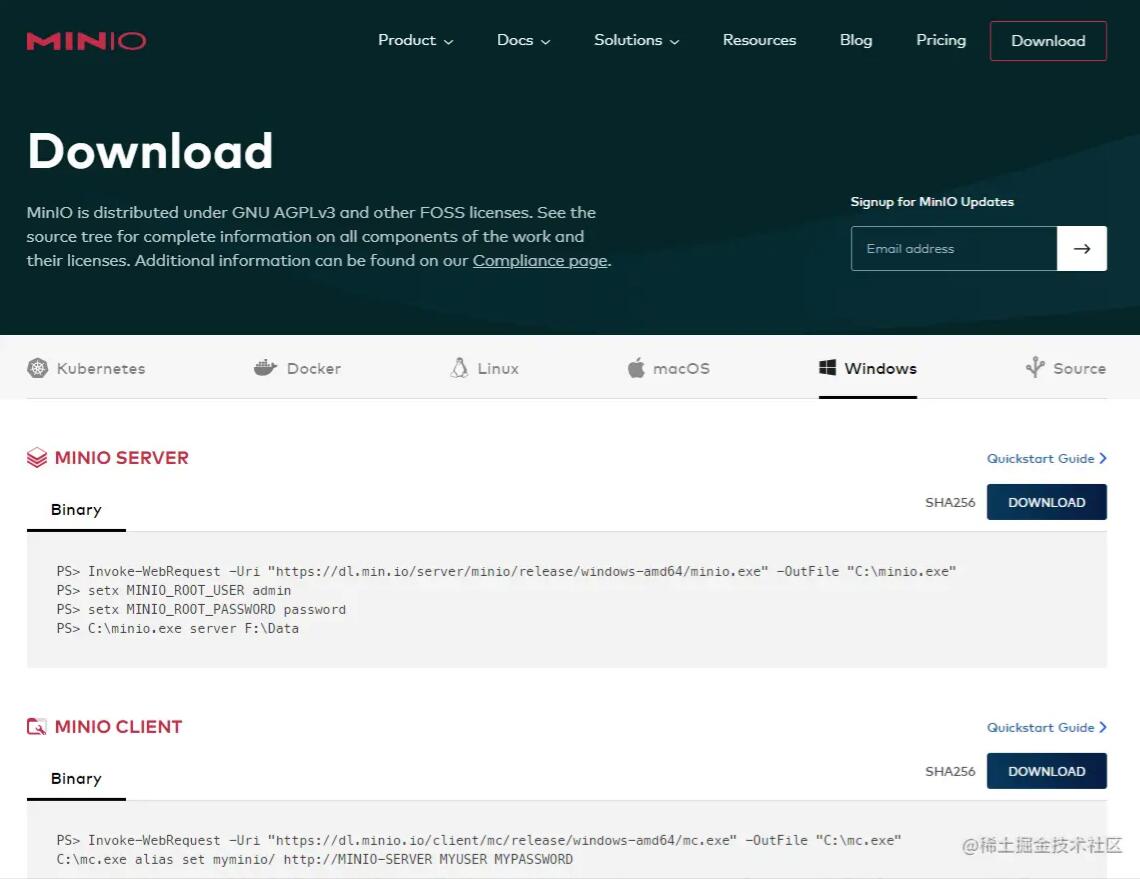Switch to the macOS tab
This screenshot has width=1140, height=879.
[669, 368]
